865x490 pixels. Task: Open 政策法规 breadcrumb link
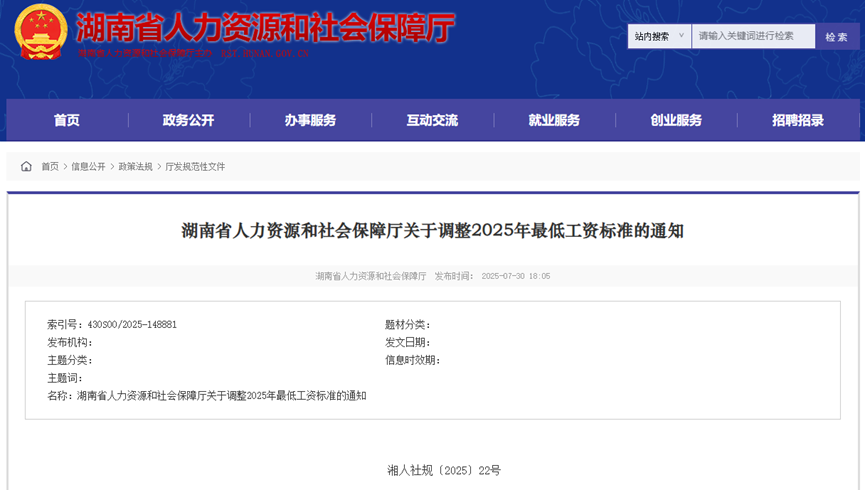click(135, 167)
